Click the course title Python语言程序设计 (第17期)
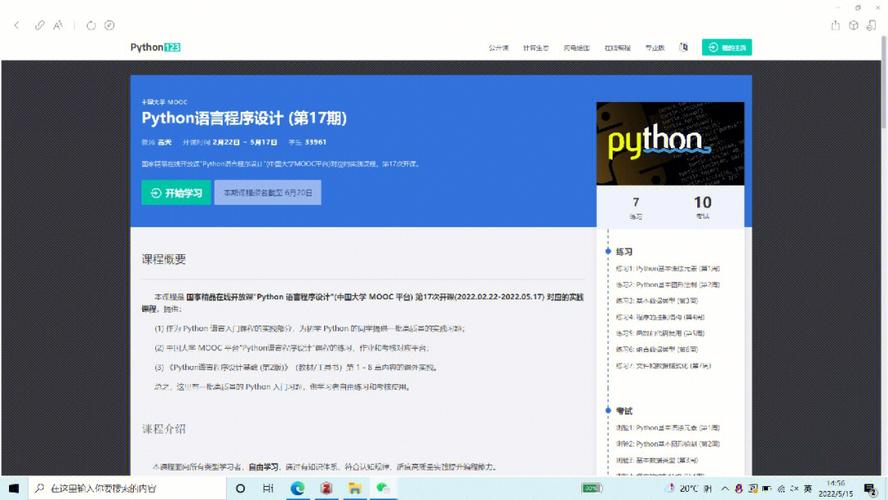Screen dimensions: 888x500 pyautogui.click(x=244, y=118)
